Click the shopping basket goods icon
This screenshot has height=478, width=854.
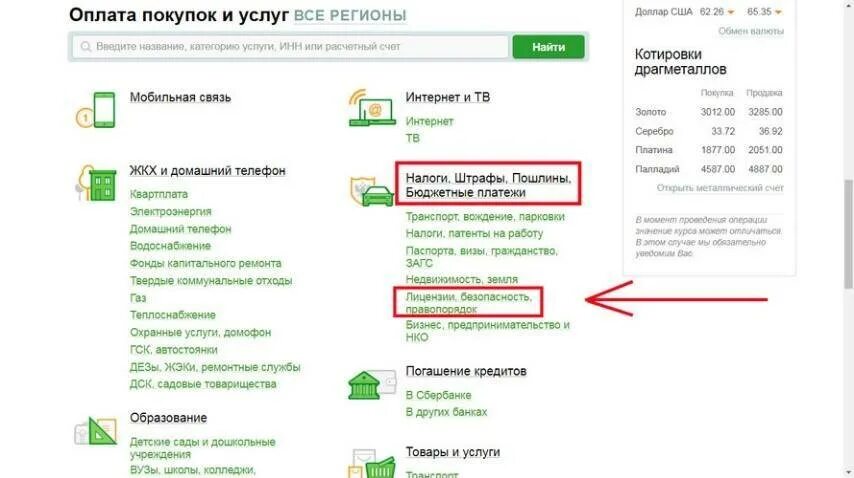373,464
